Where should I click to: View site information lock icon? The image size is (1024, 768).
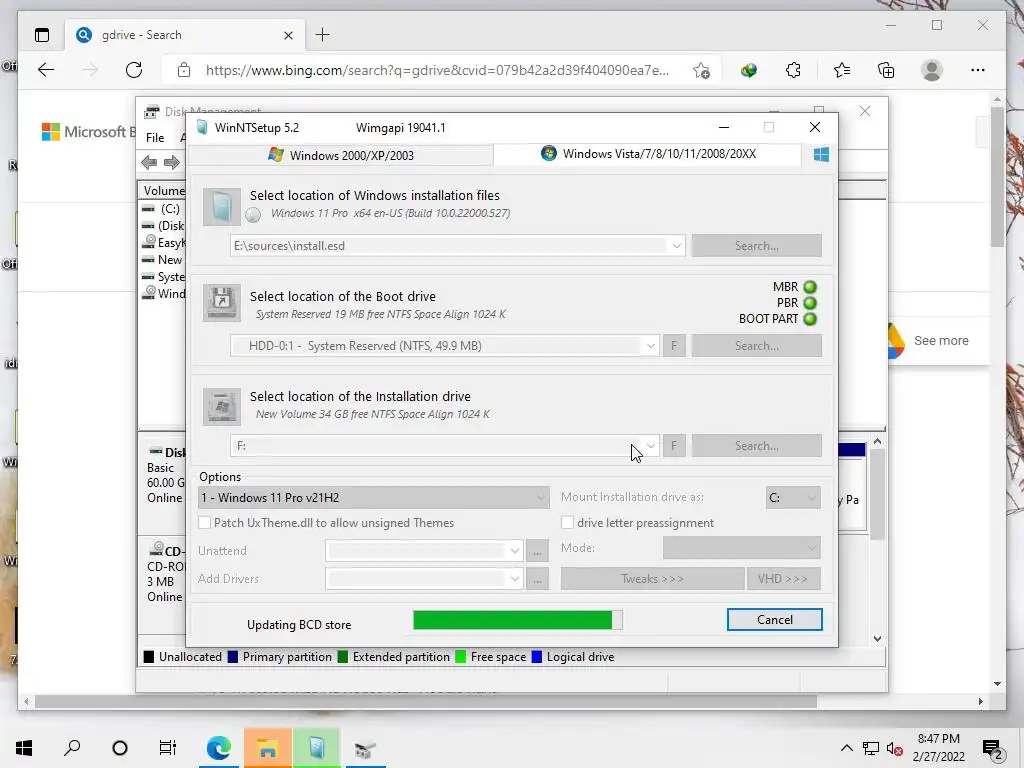point(184,70)
